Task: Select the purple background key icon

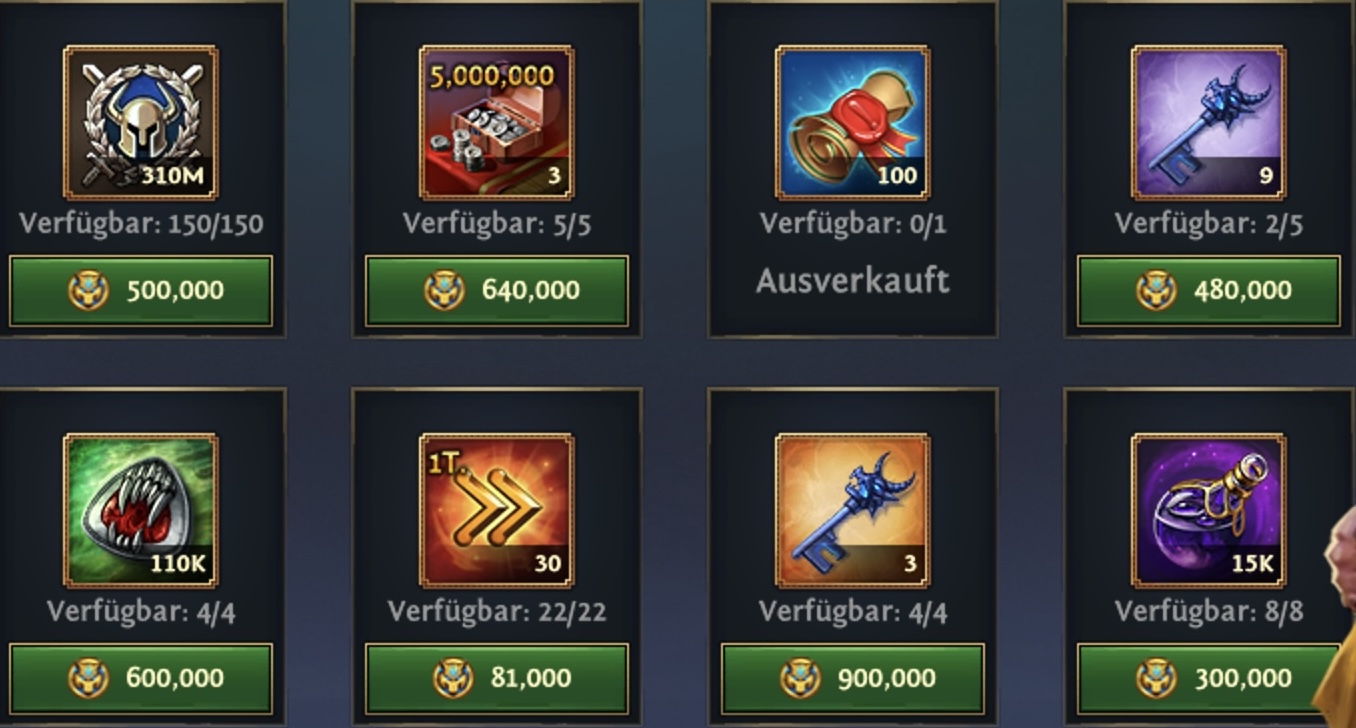Action: (x=1209, y=122)
